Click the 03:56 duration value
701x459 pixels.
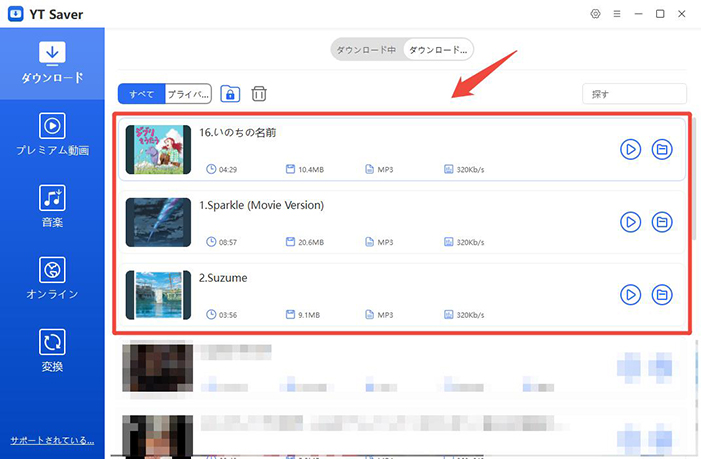coord(228,315)
